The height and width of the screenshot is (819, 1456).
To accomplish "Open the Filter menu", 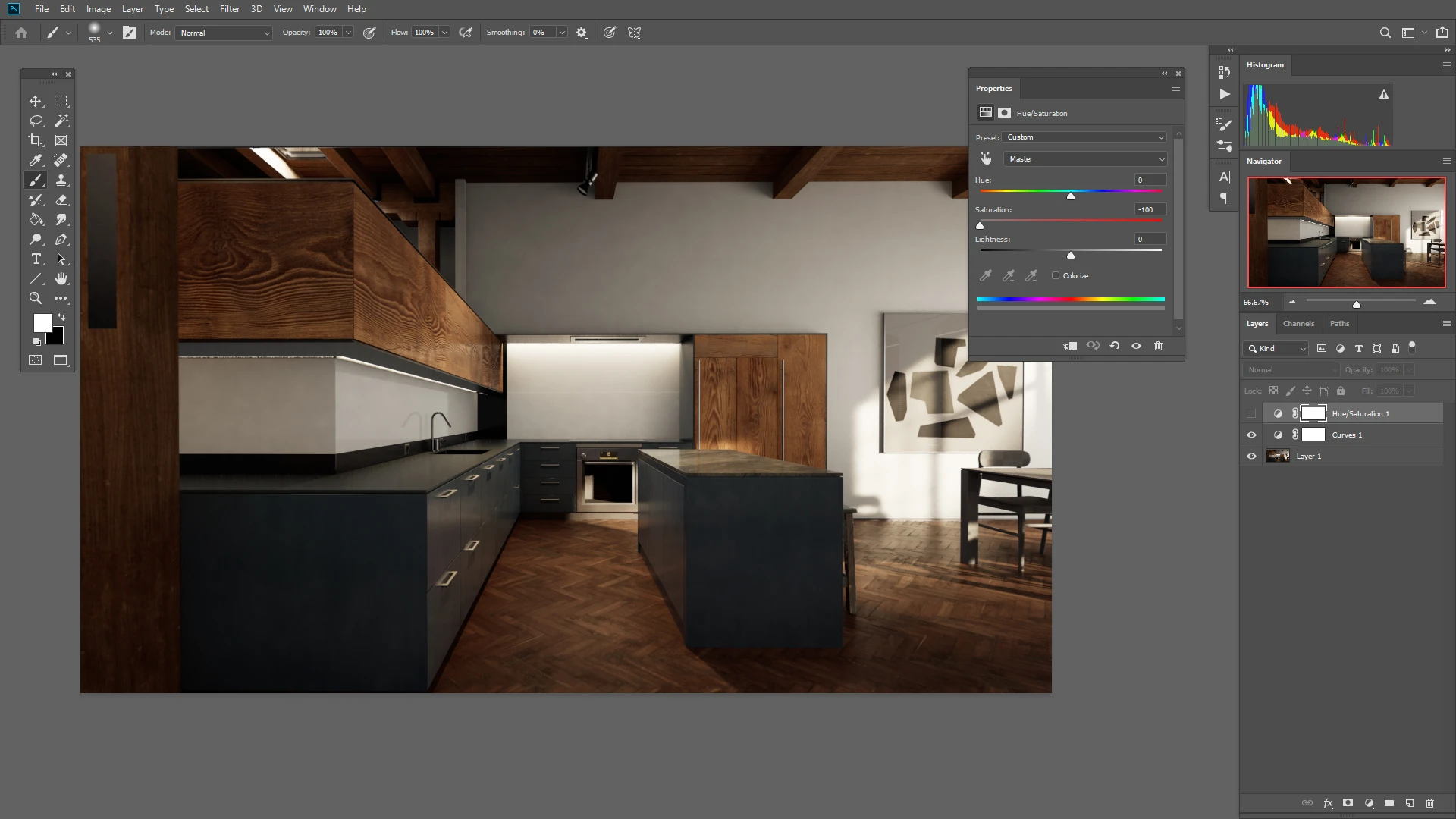I will (x=229, y=9).
